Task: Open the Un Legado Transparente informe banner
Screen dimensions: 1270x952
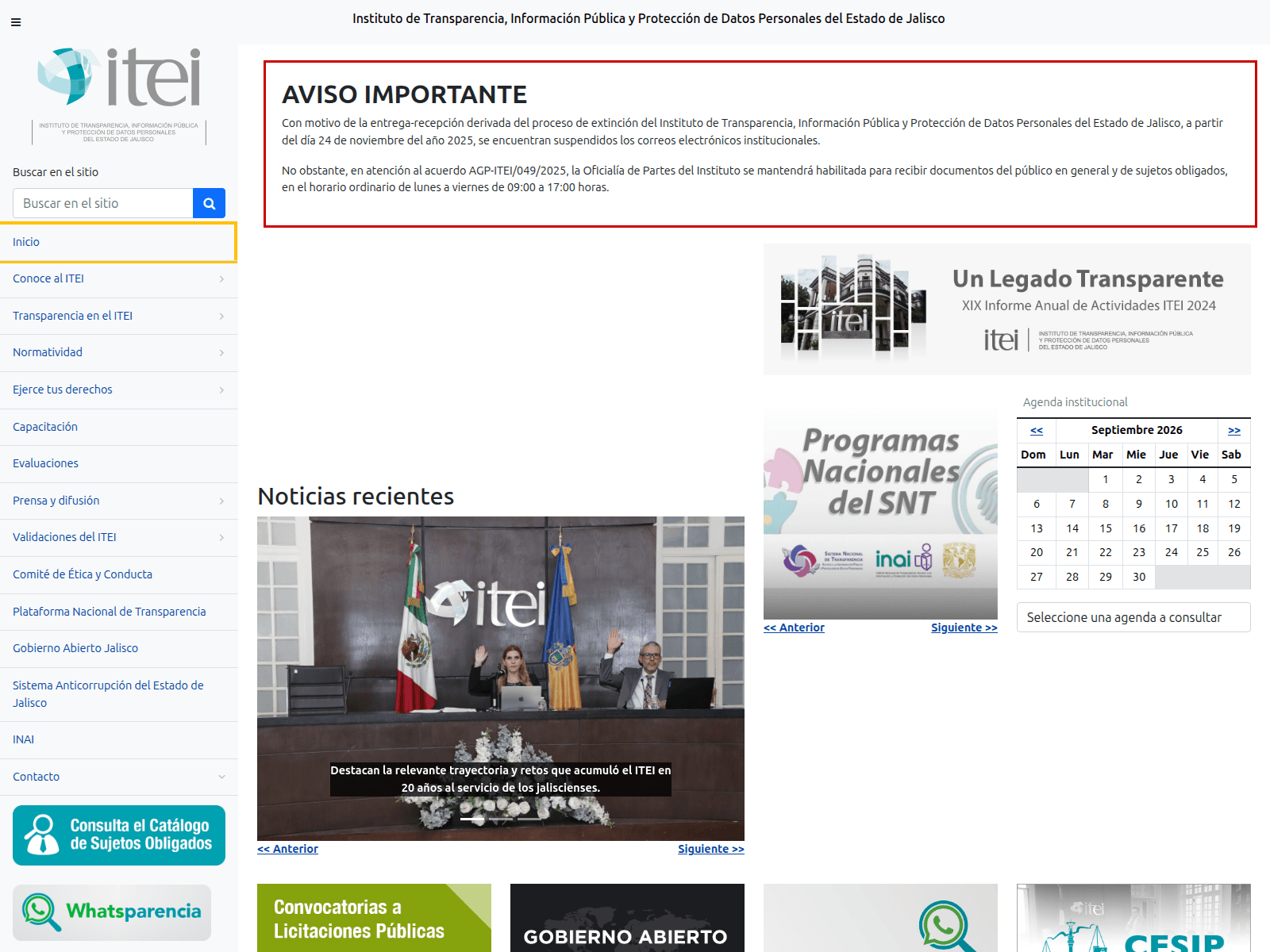Action: 1007,309
